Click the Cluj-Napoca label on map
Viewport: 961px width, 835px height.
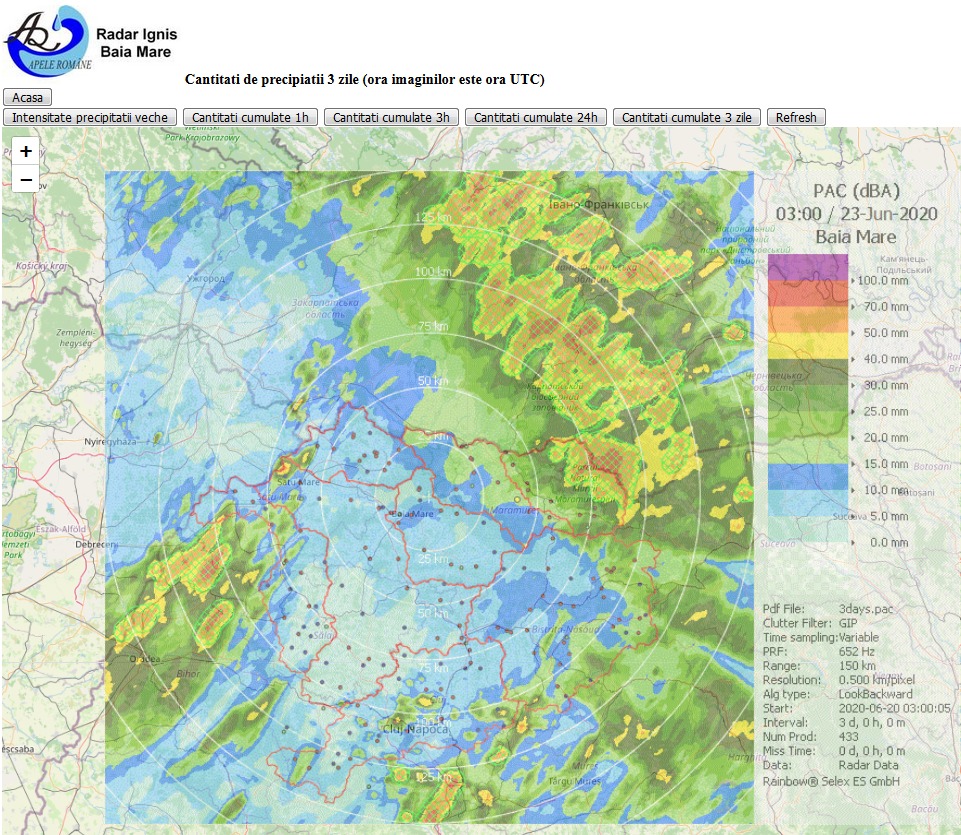(x=415, y=729)
